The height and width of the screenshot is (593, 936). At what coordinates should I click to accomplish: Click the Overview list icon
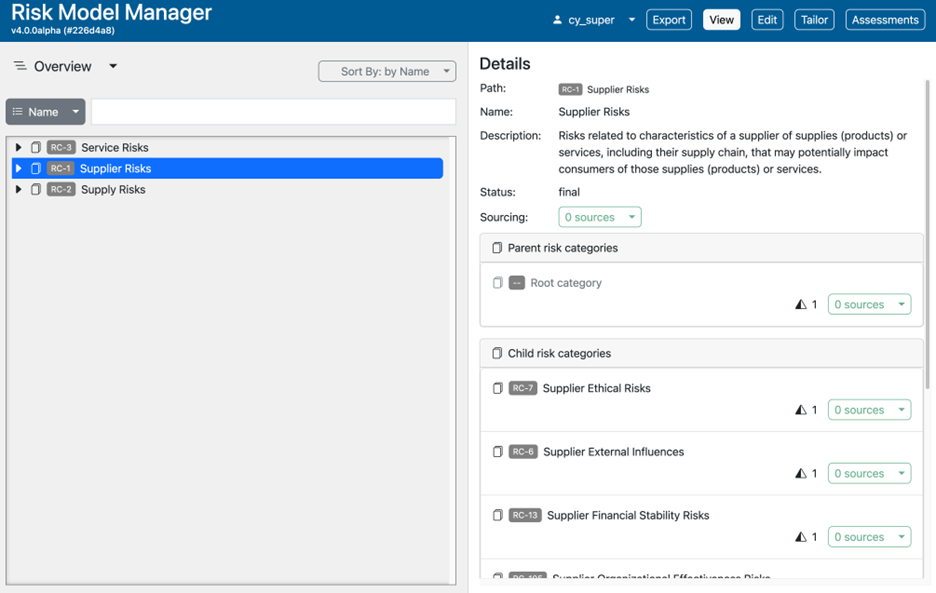click(20, 66)
